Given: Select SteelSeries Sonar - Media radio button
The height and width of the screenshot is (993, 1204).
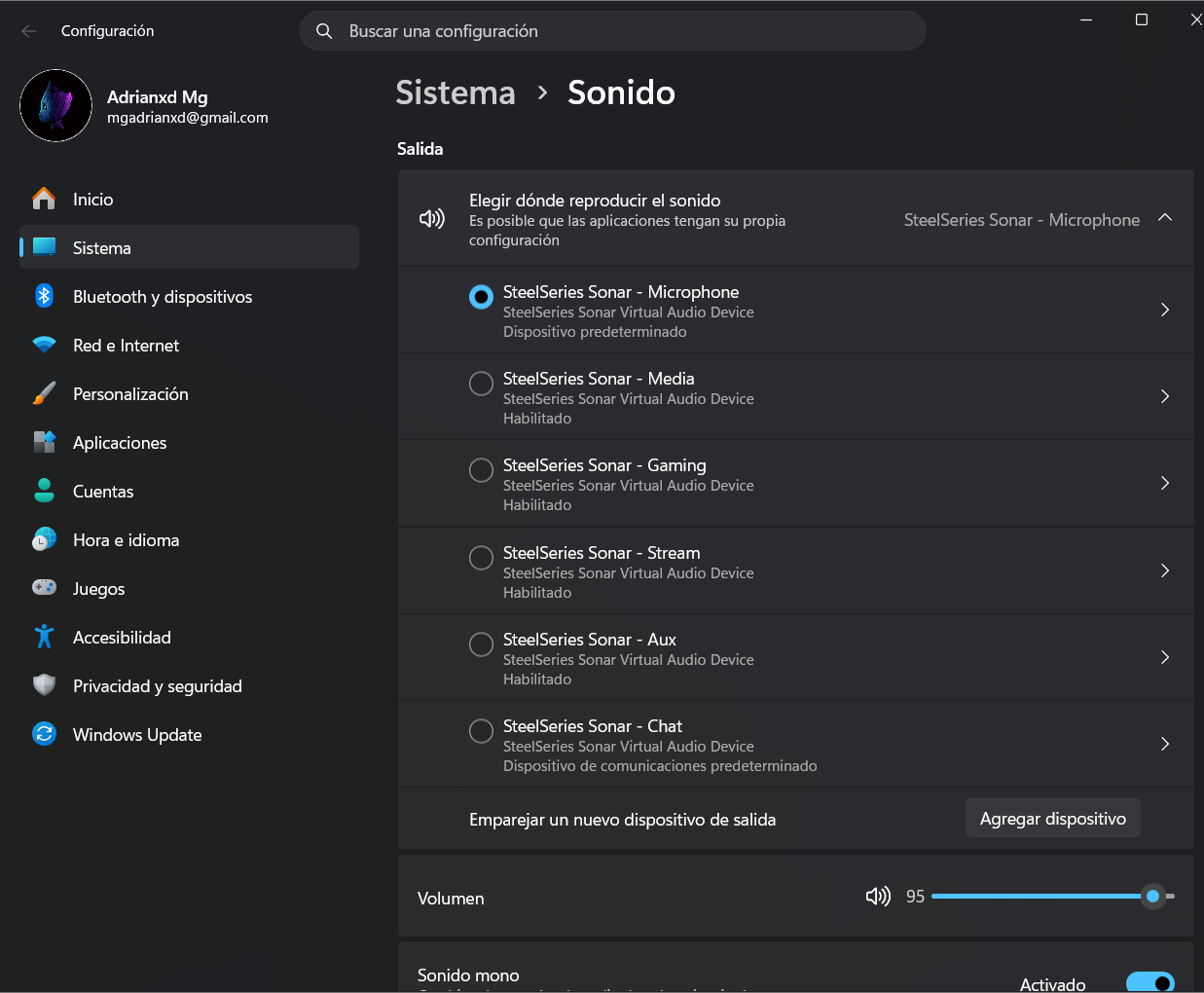Looking at the screenshot, I should coord(481,384).
